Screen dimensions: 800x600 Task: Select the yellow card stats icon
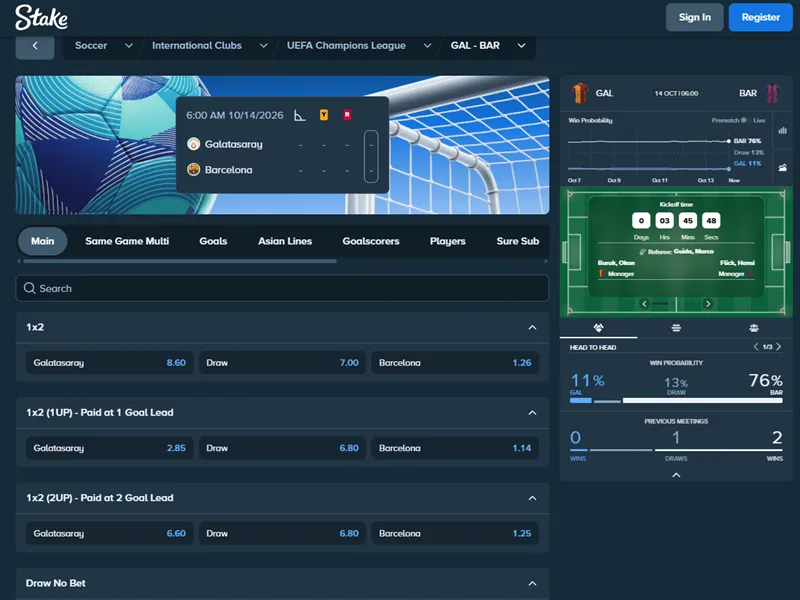pos(323,115)
